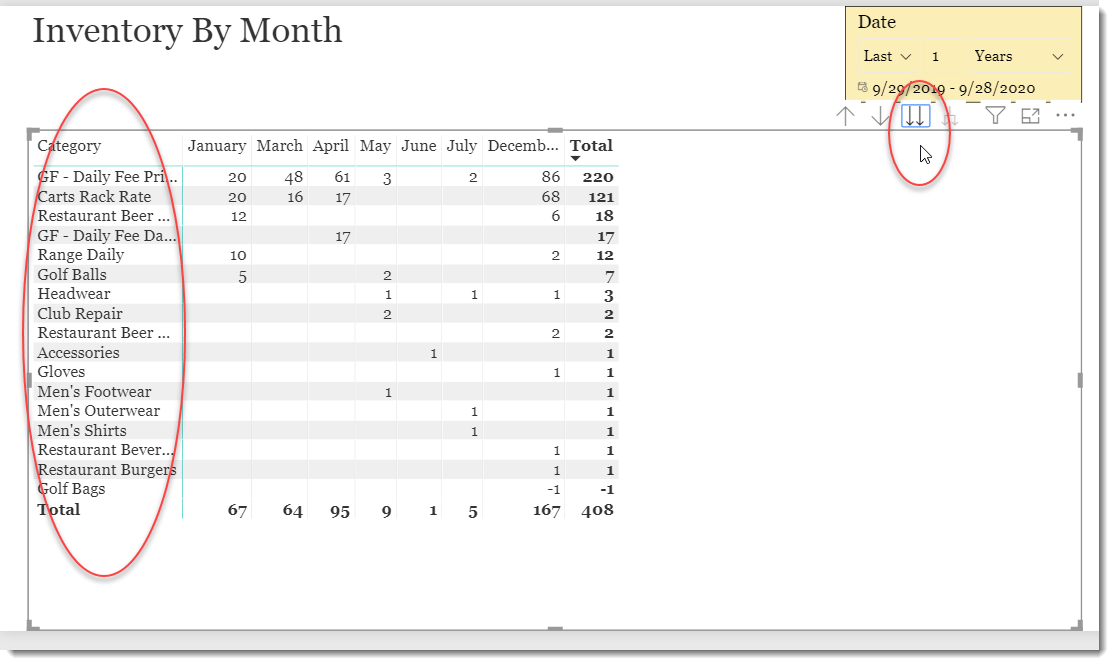Open the filter icon on the visual

pyautogui.click(x=995, y=116)
